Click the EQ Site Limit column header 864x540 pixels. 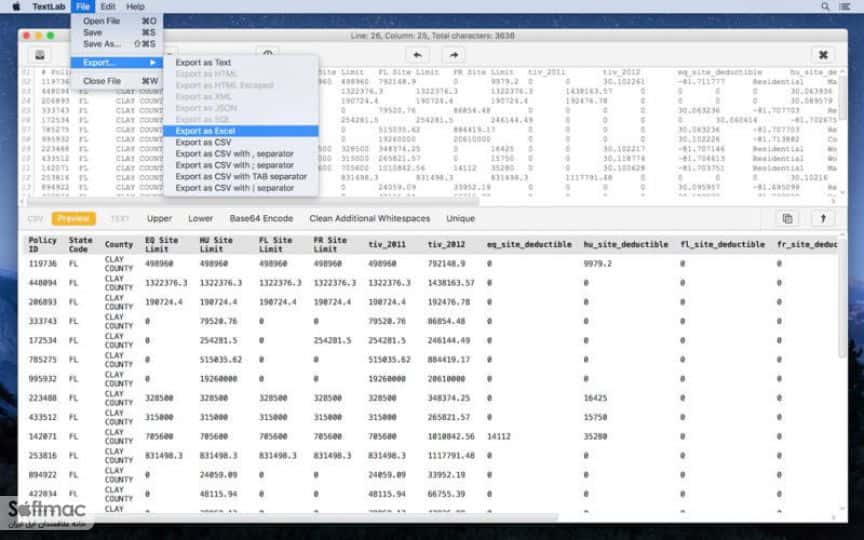tap(161, 245)
